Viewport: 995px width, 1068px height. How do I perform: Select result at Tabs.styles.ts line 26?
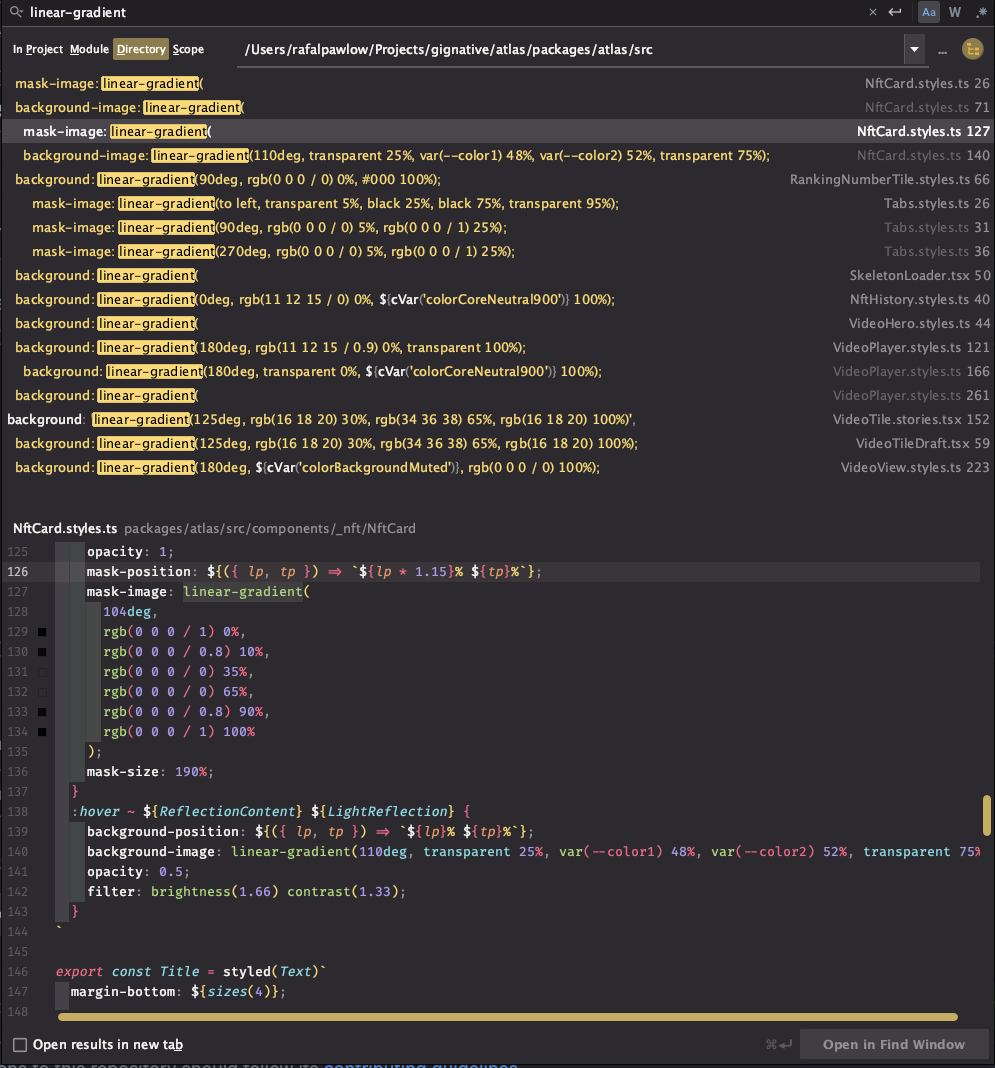tap(497, 203)
